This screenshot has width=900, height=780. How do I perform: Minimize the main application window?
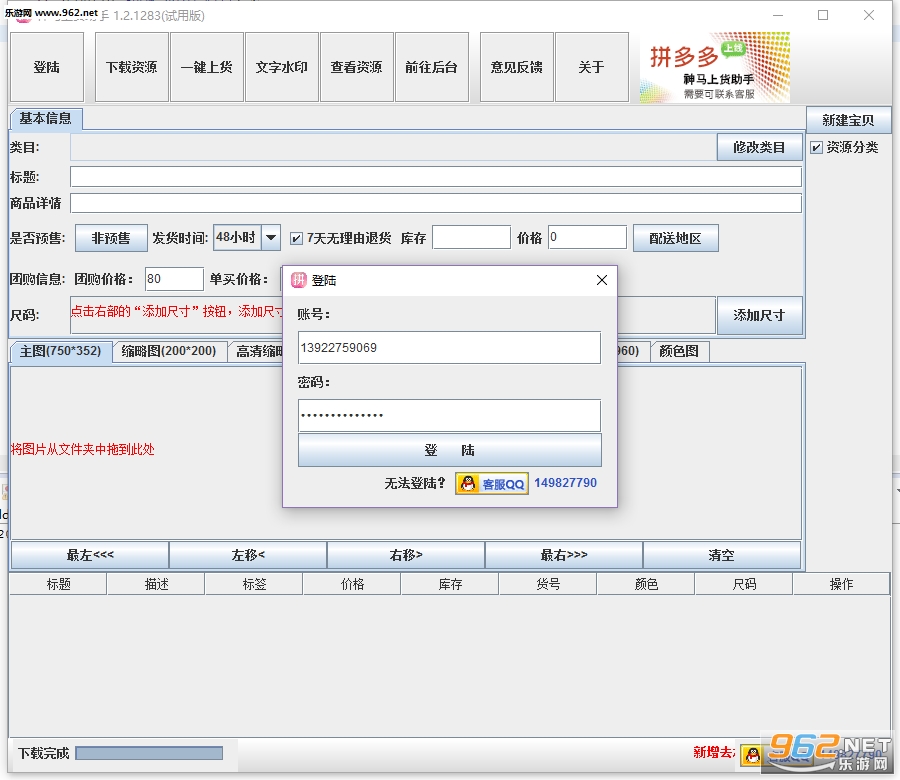[778, 15]
